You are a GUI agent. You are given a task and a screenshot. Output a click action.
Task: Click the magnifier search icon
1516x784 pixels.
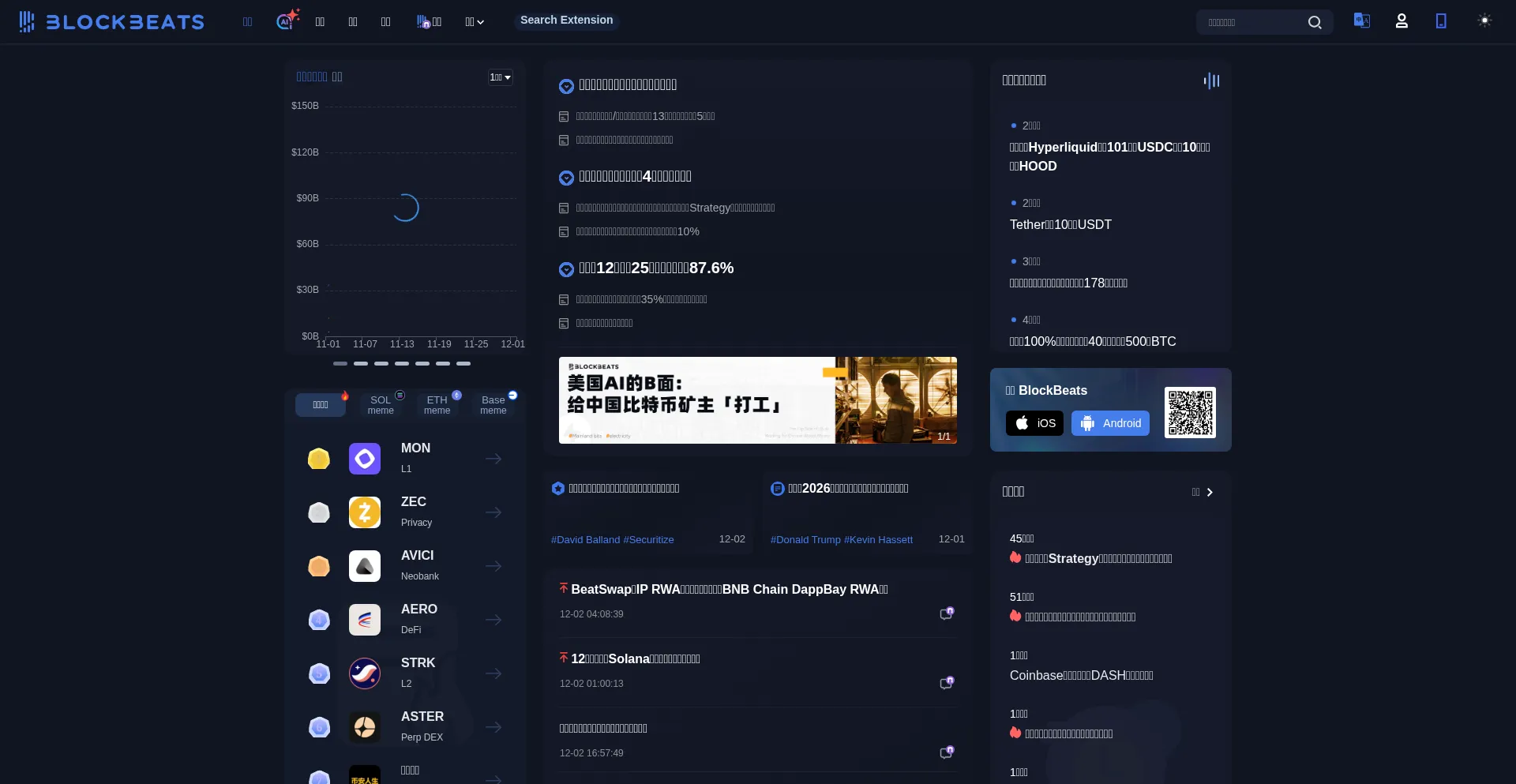tap(1315, 22)
